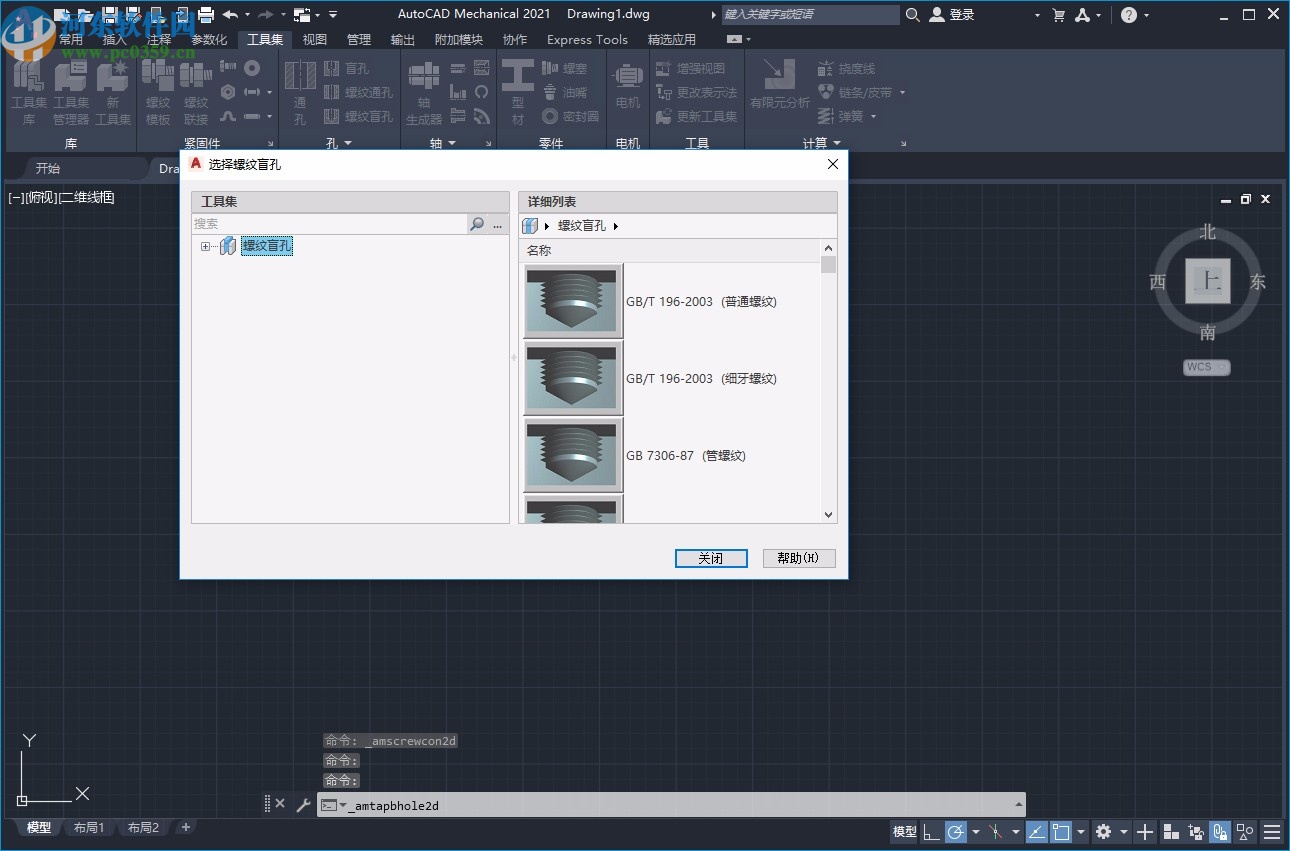Open the 孔 panel dropdown

(x=348, y=142)
